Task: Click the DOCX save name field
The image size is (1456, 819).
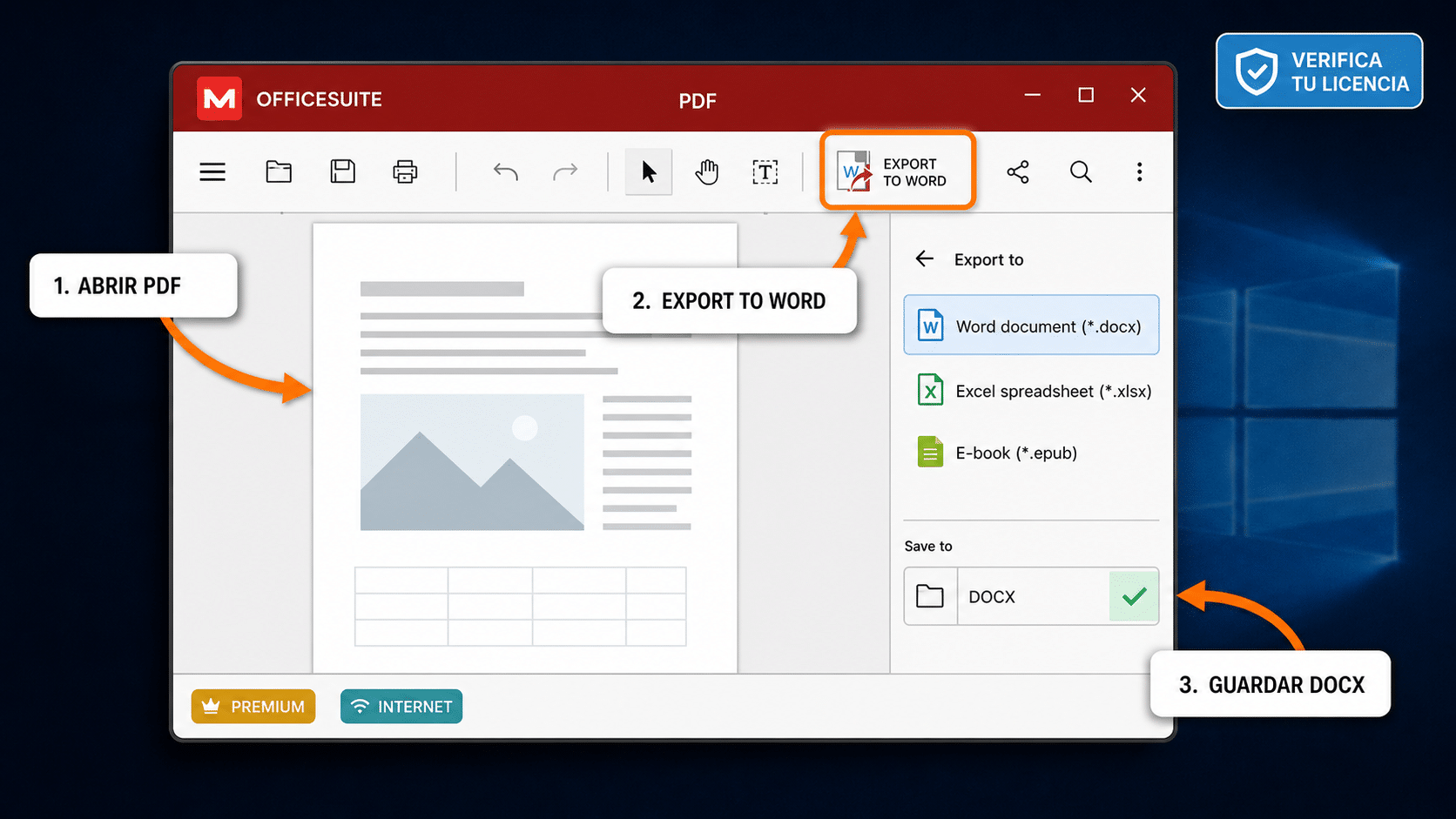Action: tap(1033, 596)
